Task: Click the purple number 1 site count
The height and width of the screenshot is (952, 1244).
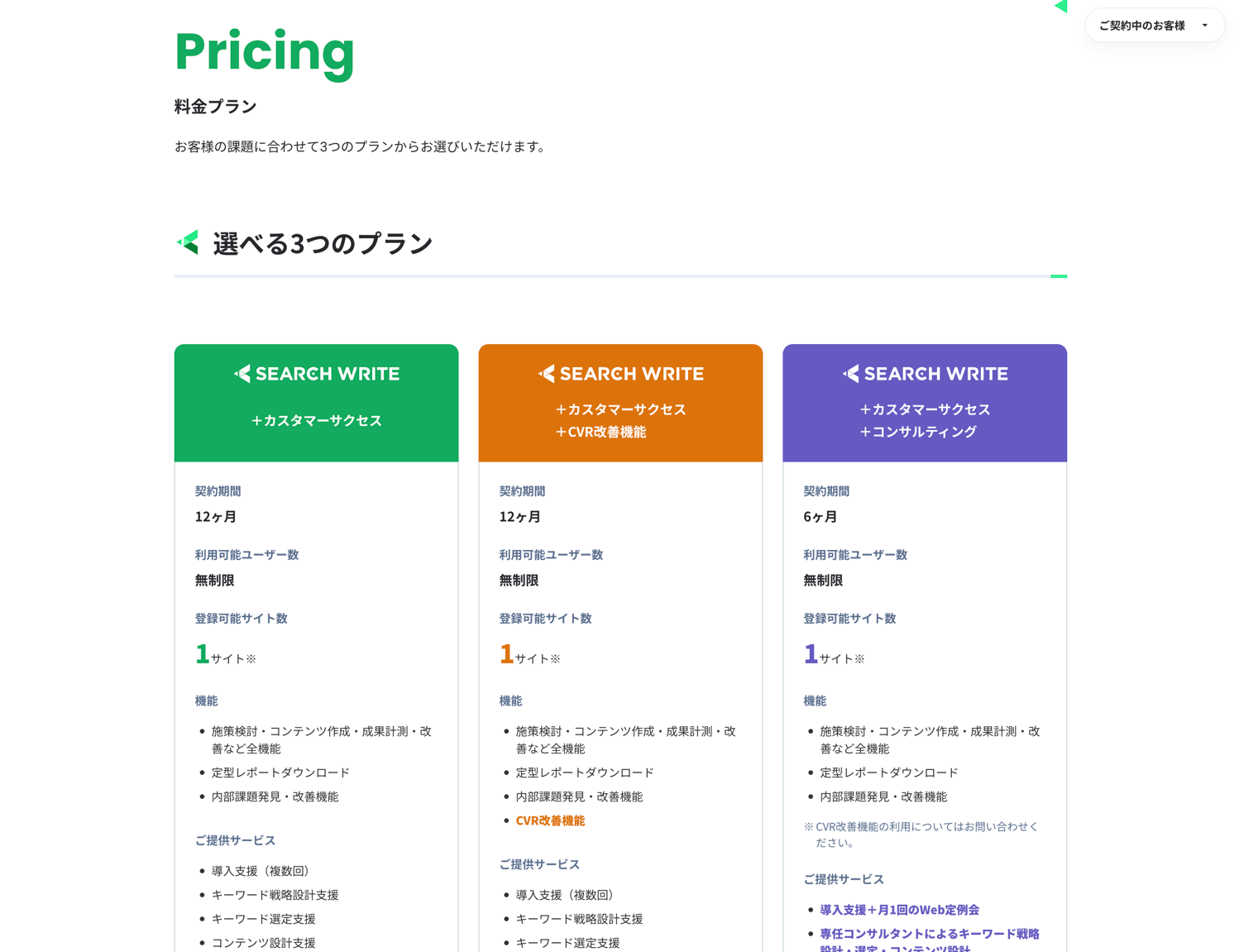Action: tap(811, 654)
